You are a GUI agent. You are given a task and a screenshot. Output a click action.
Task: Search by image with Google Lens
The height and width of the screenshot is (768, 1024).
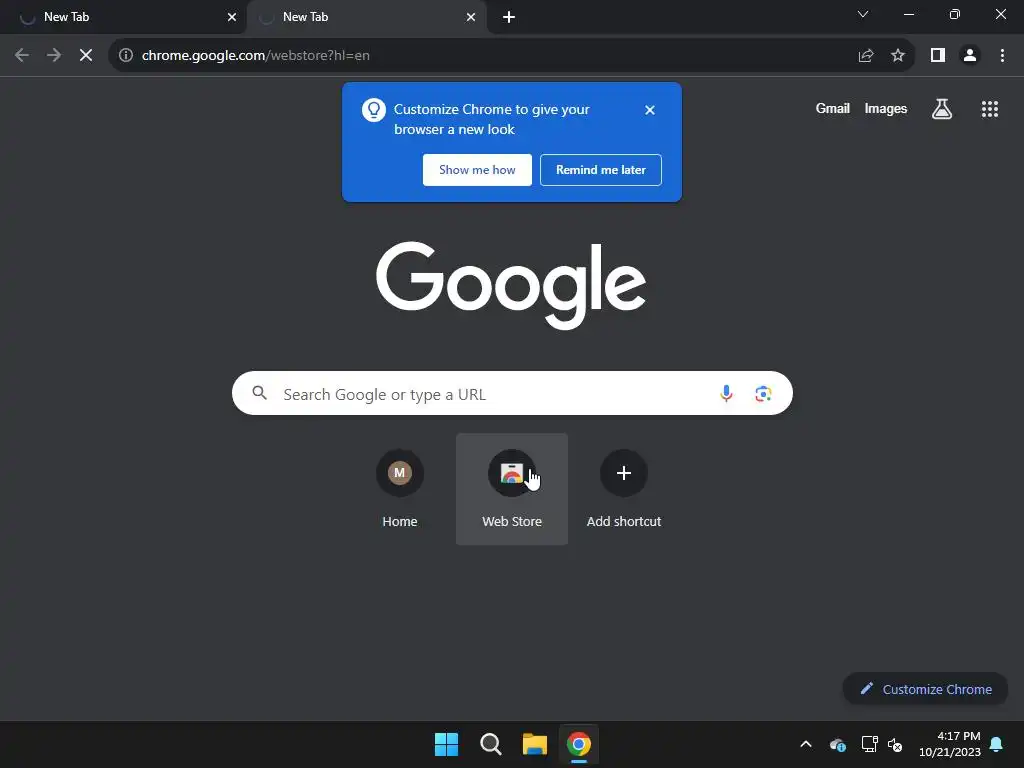pos(763,393)
